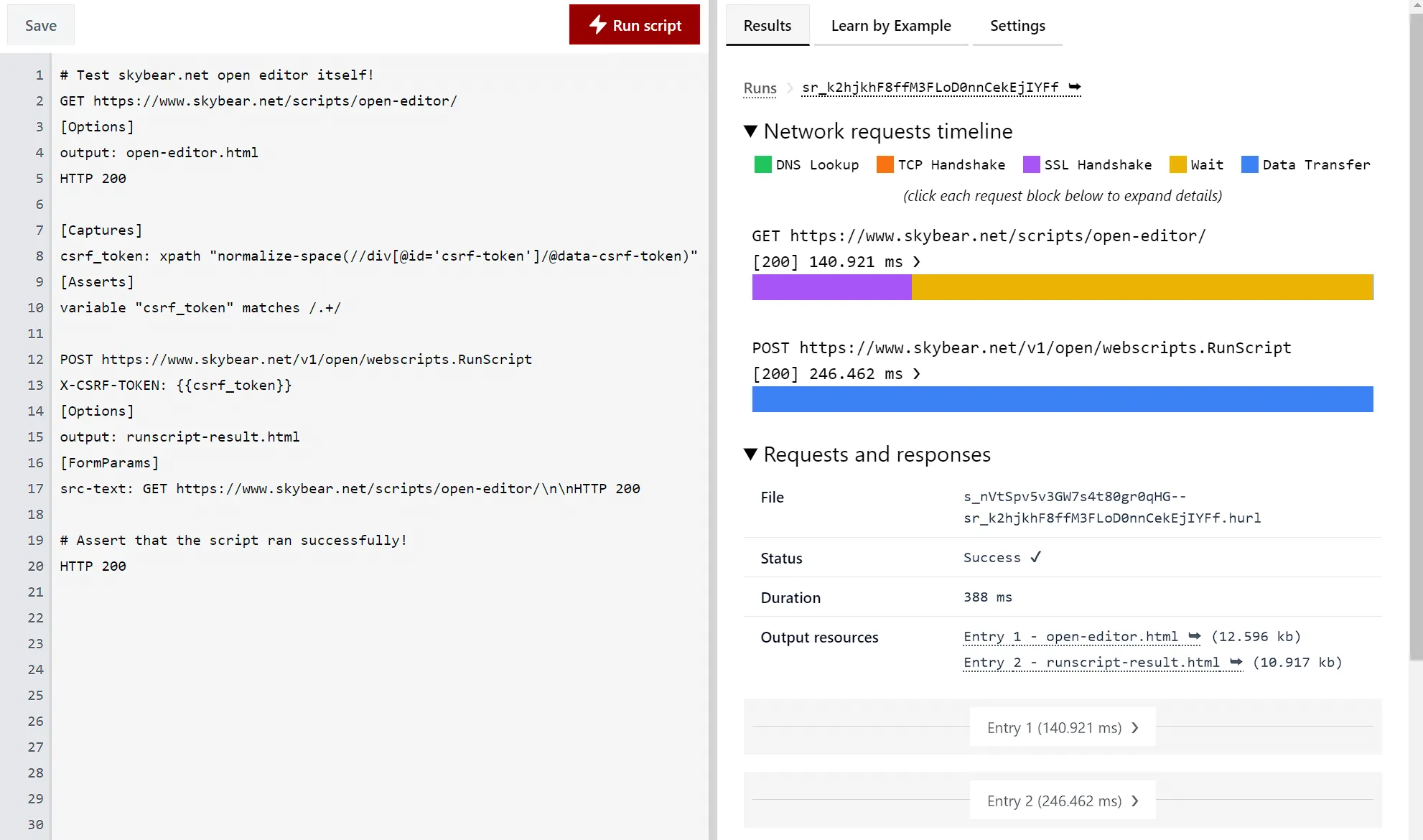Click line 20 HTTP 200 in editor
The width and height of the screenshot is (1423, 840).
93,566
